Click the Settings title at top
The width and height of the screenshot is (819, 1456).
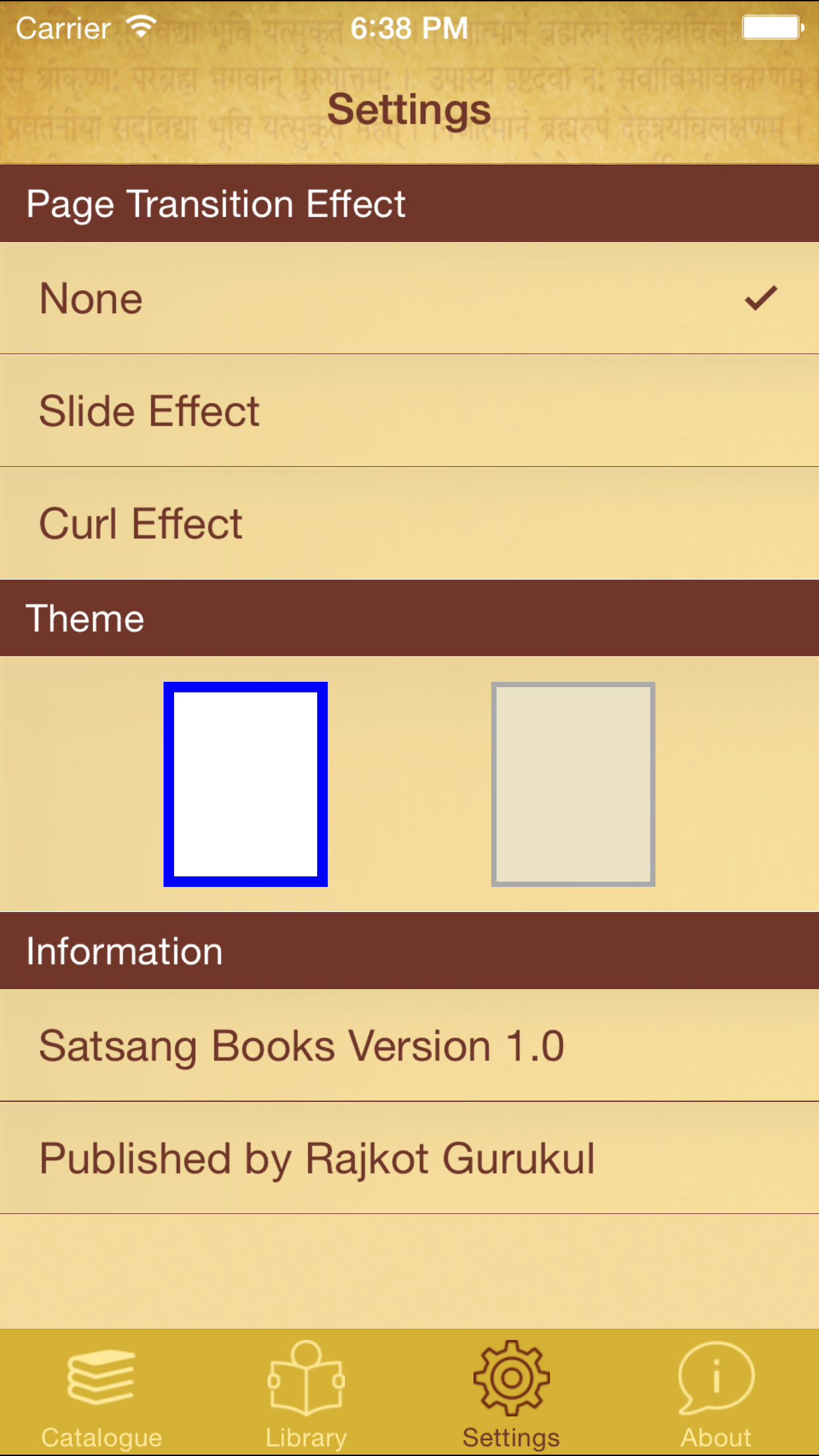pyautogui.click(x=409, y=109)
